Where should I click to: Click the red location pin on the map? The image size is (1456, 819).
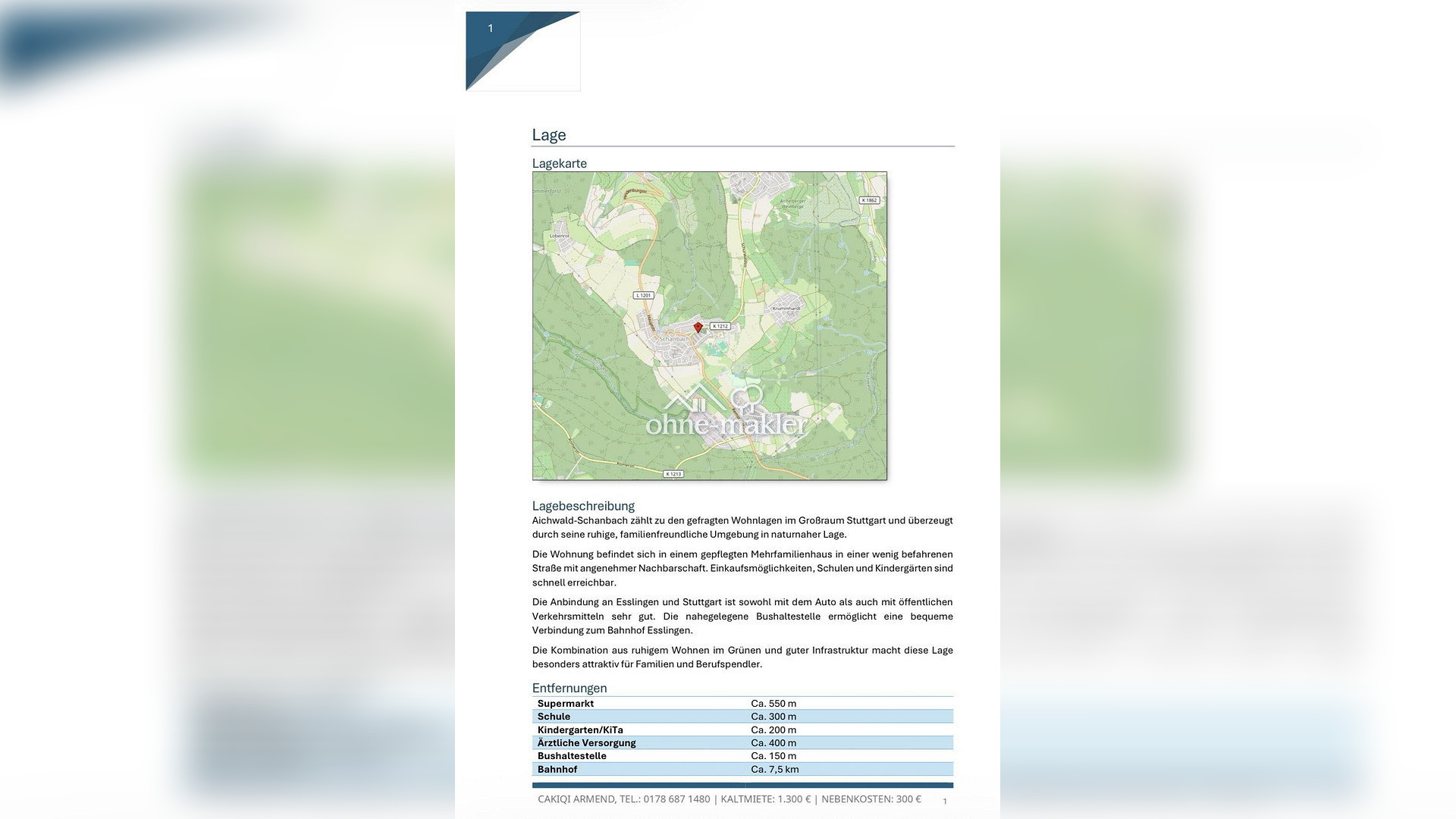click(x=698, y=328)
